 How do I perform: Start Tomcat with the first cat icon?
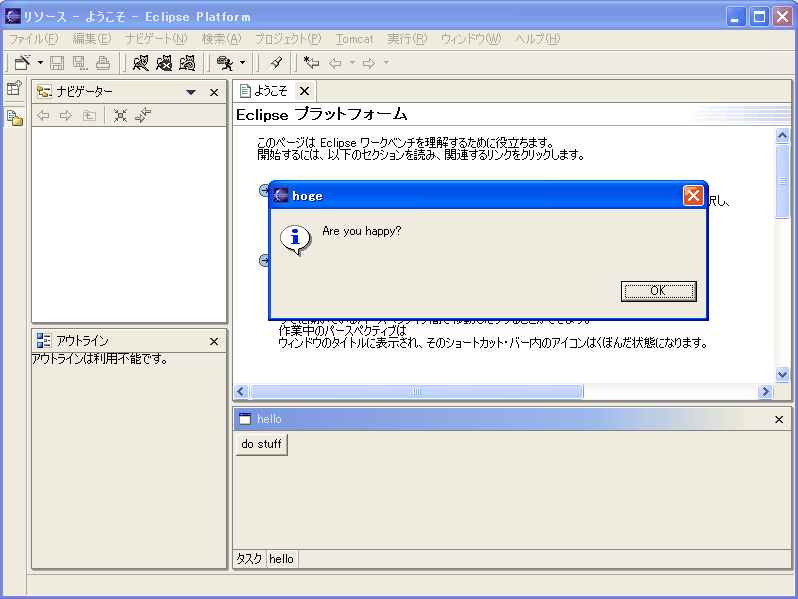[x=141, y=63]
